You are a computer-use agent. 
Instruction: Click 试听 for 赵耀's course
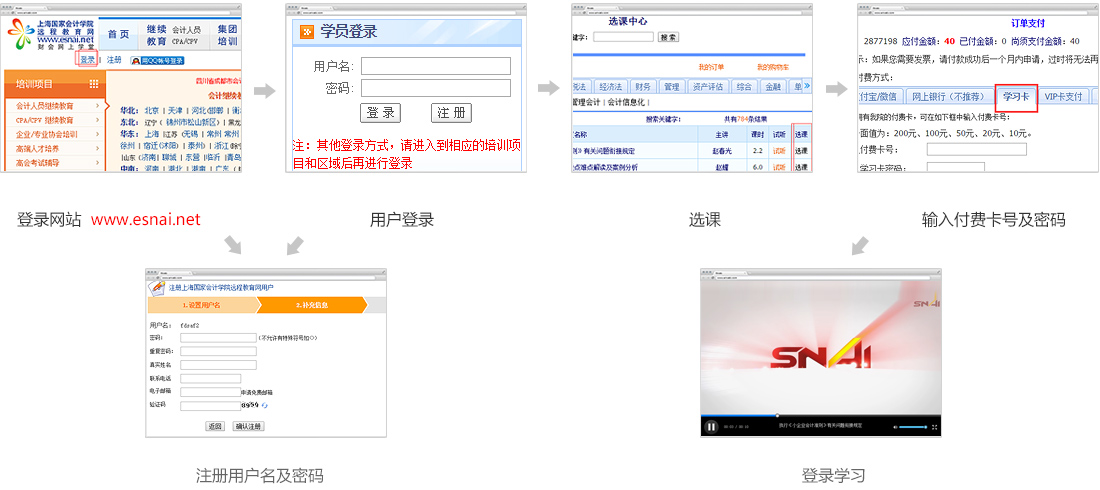(779, 168)
